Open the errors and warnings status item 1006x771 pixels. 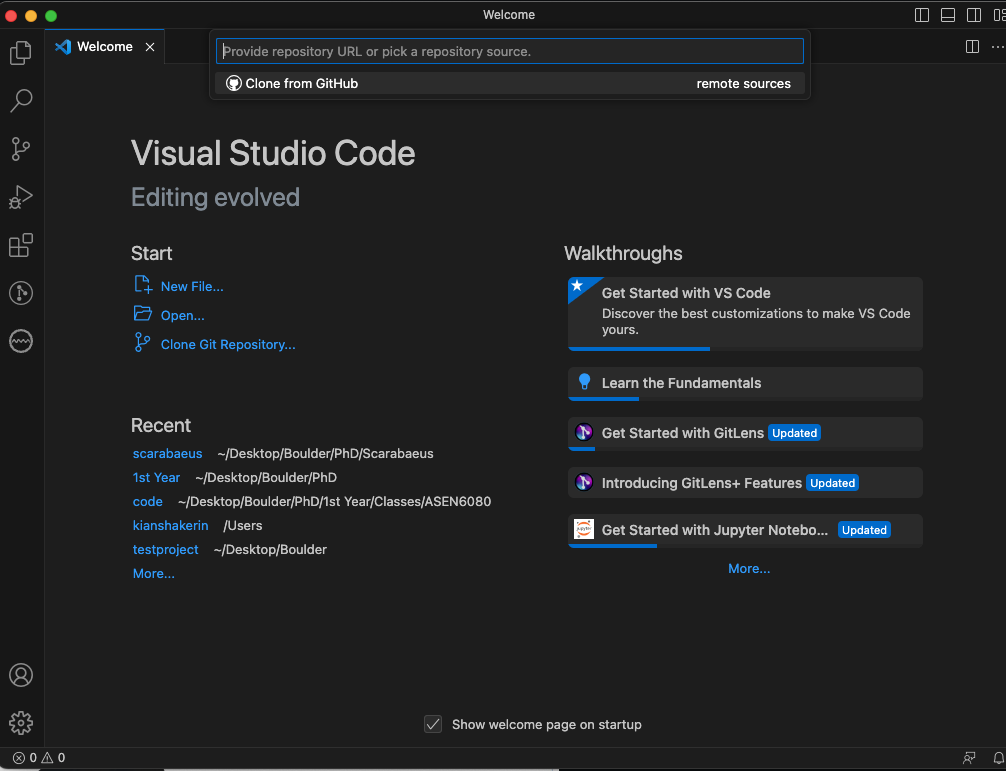tap(39, 758)
